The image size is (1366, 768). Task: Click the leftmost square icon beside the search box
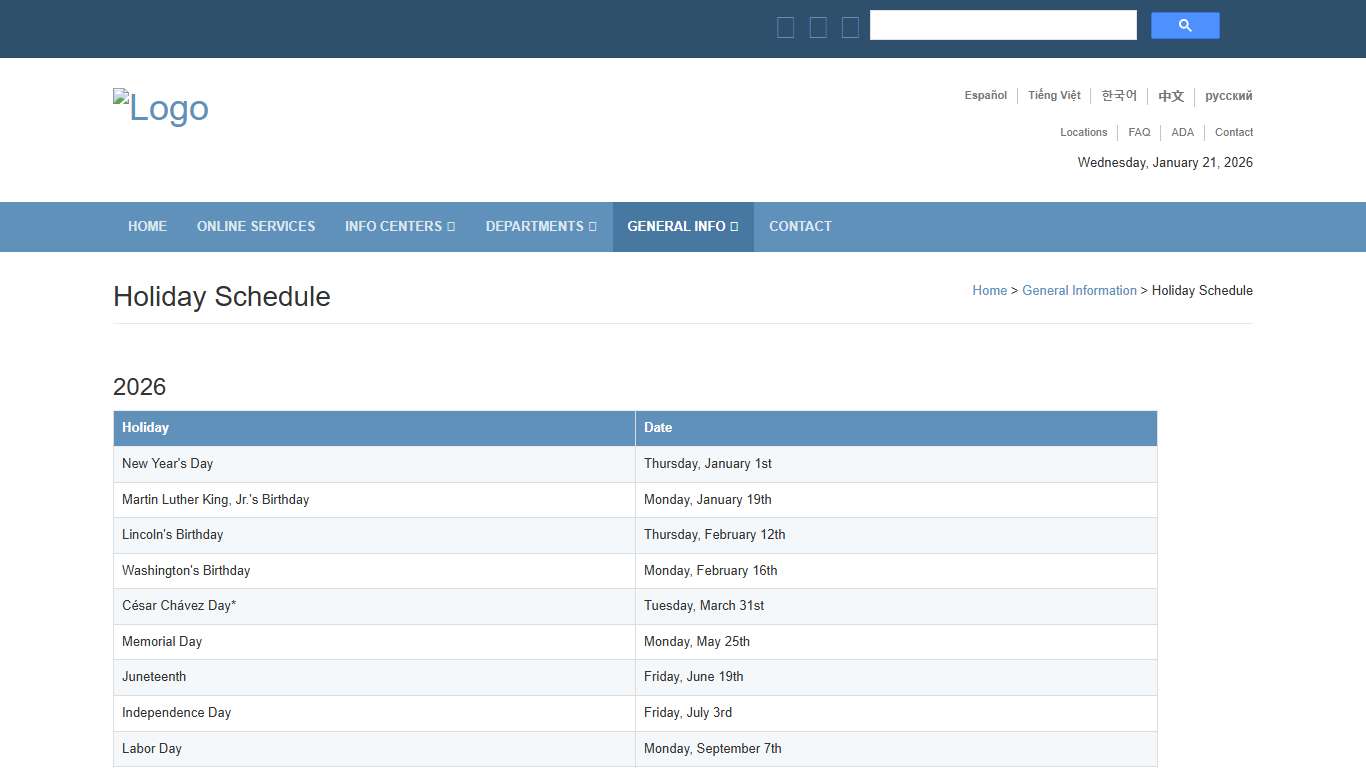[x=785, y=28]
